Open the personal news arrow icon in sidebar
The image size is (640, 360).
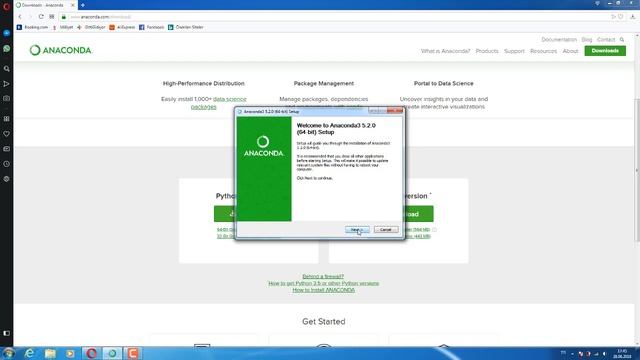click(7, 84)
